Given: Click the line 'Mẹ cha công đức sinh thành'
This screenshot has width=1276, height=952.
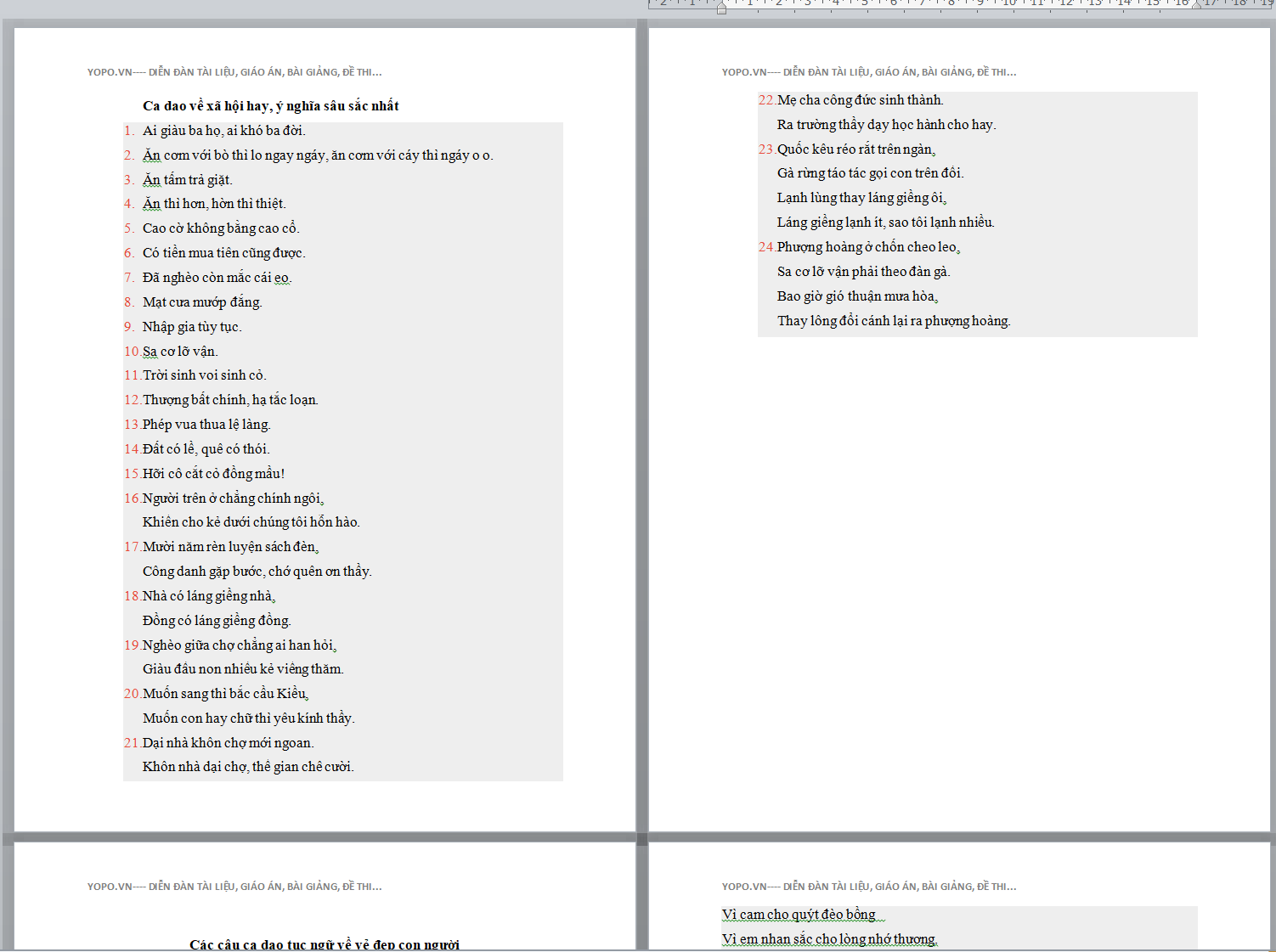Looking at the screenshot, I should [860, 100].
